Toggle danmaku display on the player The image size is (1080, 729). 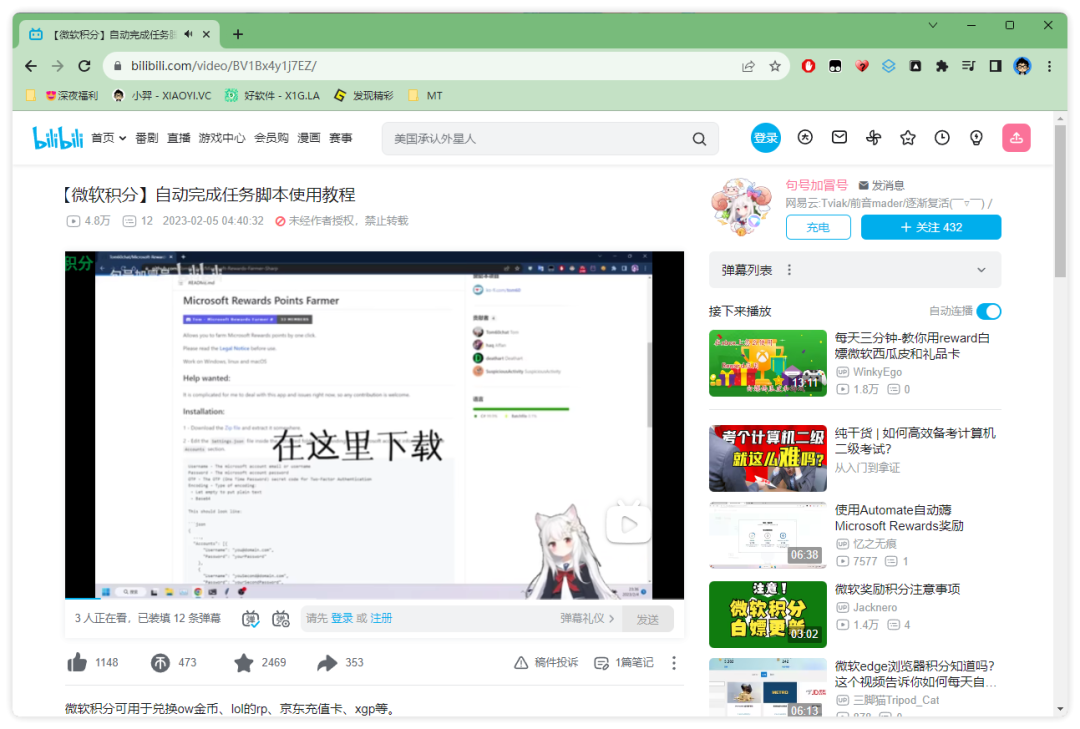[x=251, y=619]
